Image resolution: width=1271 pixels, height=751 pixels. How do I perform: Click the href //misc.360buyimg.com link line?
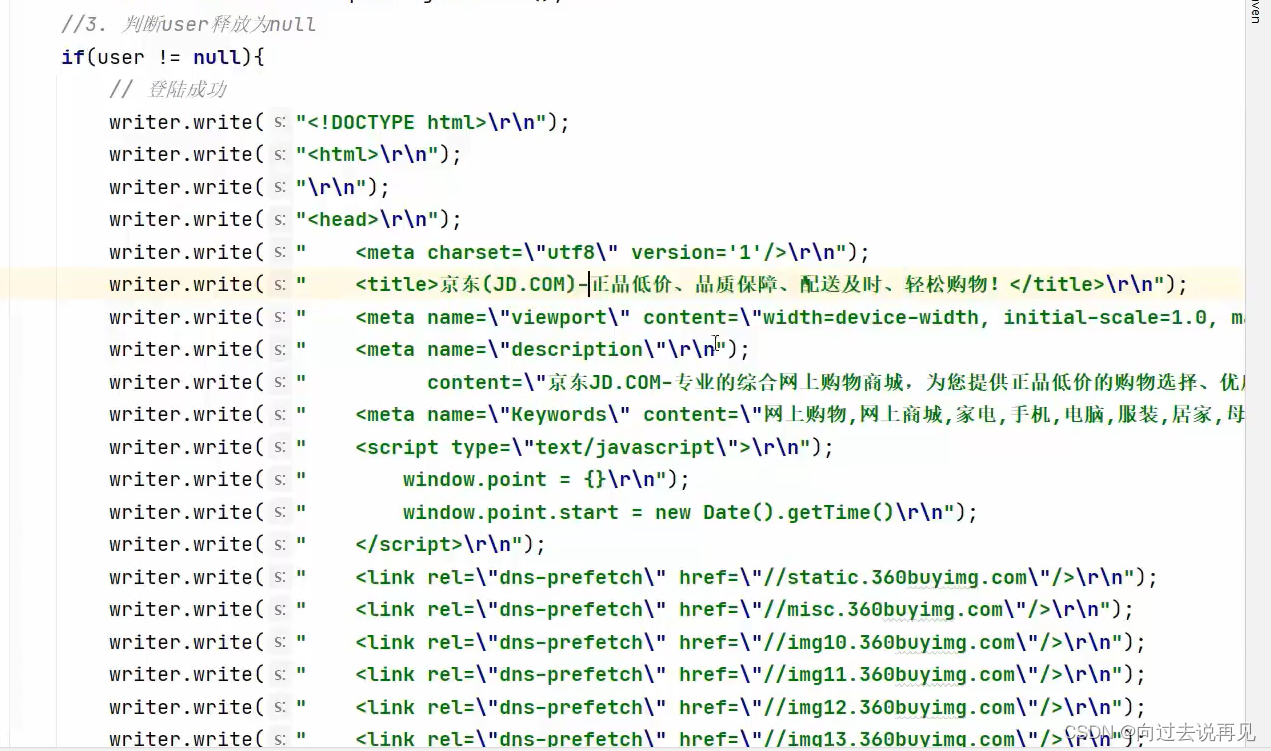[703, 609]
